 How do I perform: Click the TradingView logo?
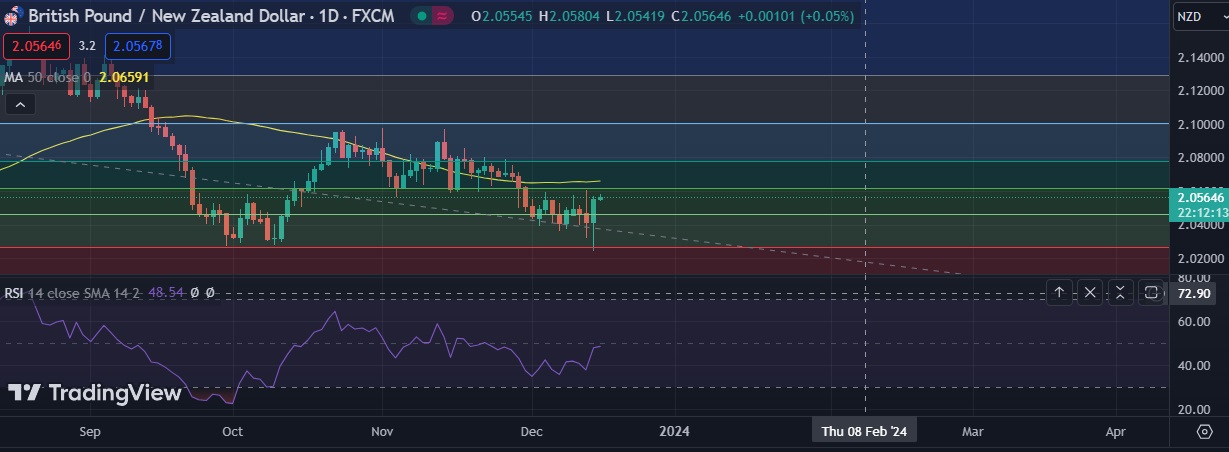tap(95, 393)
